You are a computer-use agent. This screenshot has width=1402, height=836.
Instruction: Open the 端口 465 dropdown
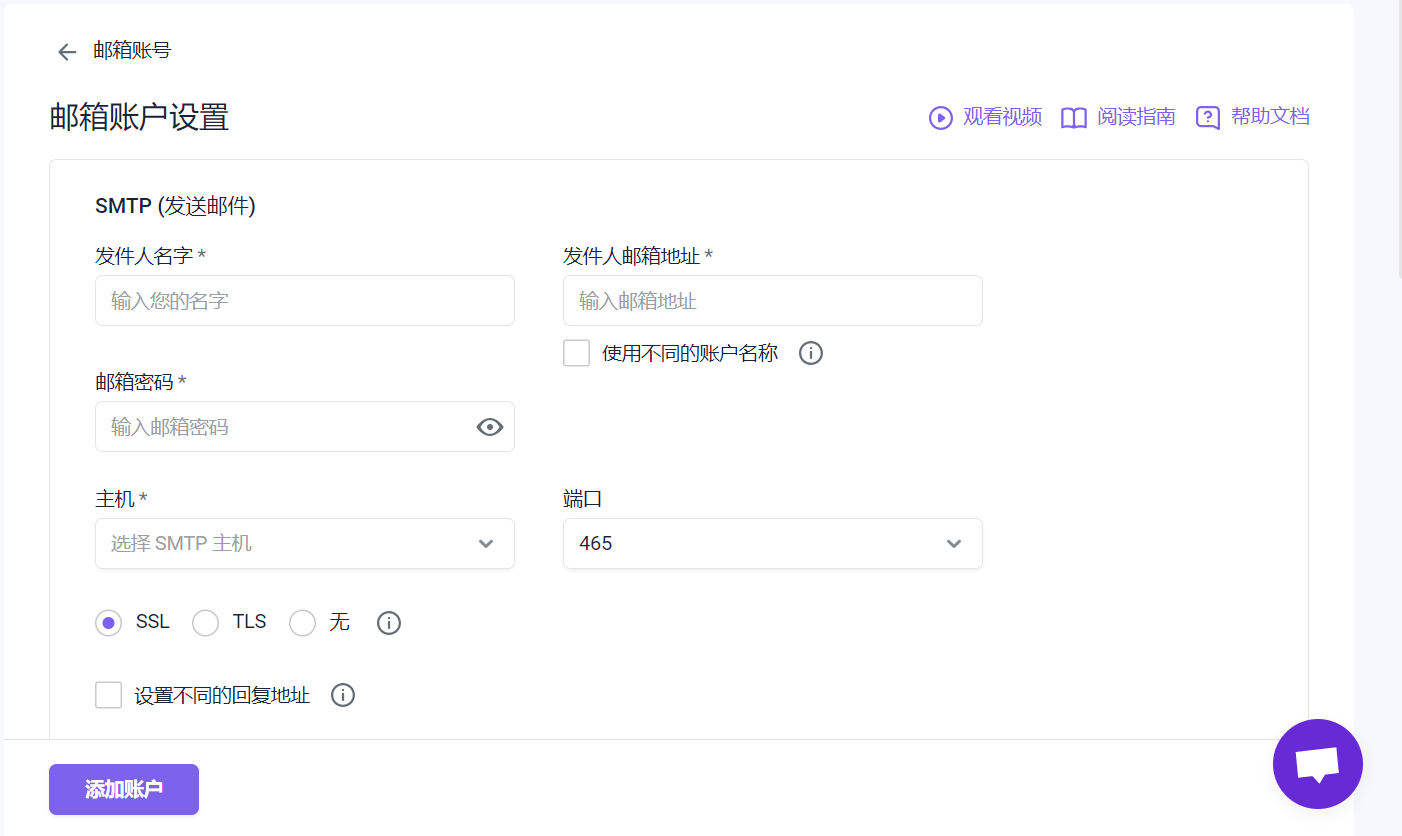click(773, 544)
